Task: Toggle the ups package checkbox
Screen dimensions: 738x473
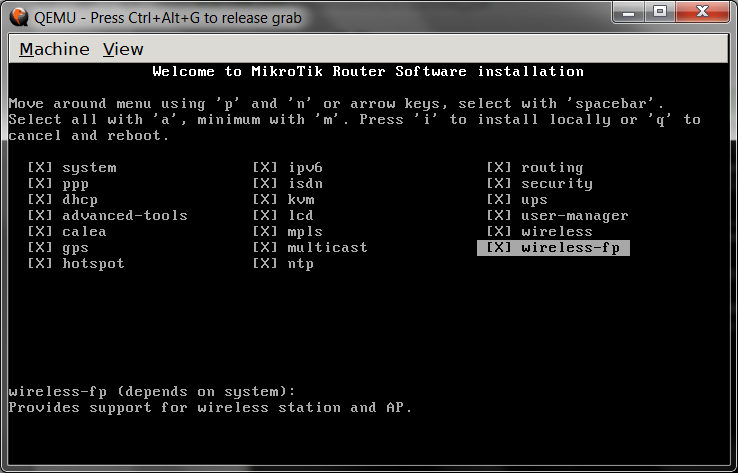Action: tap(499, 200)
